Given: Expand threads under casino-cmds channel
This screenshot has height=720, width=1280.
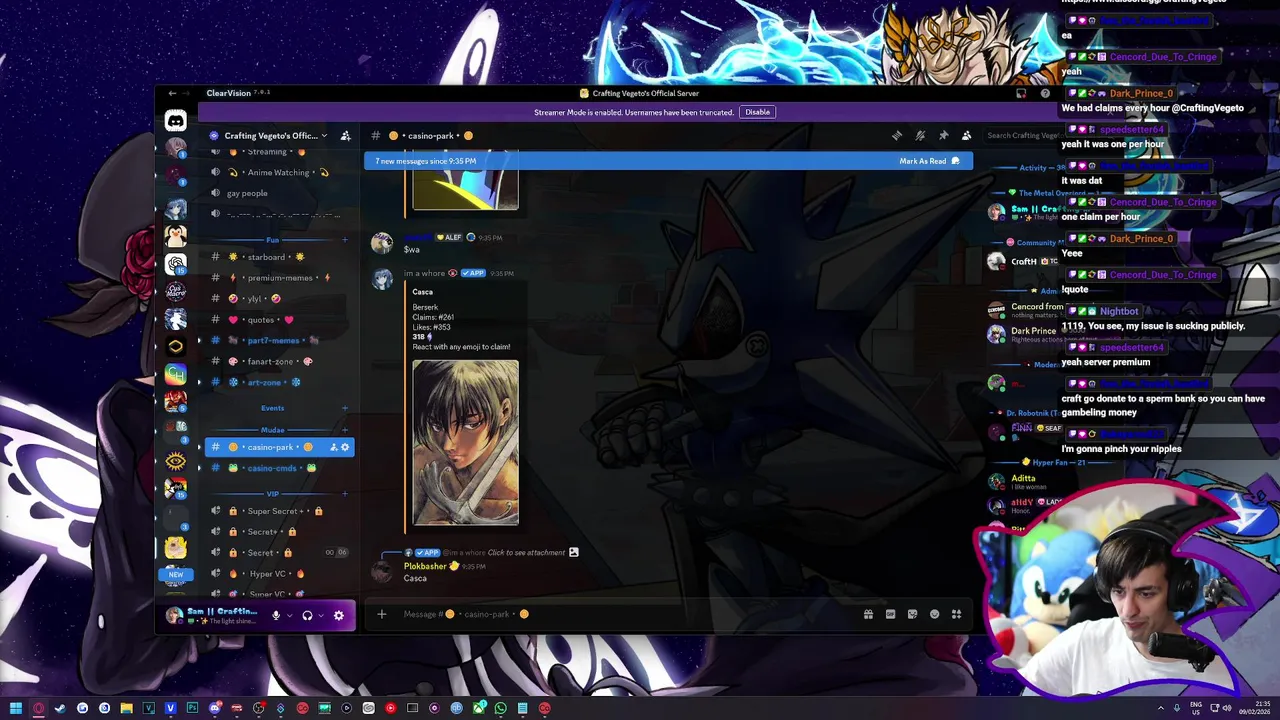Looking at the screenshot, I should coord(199,468).
